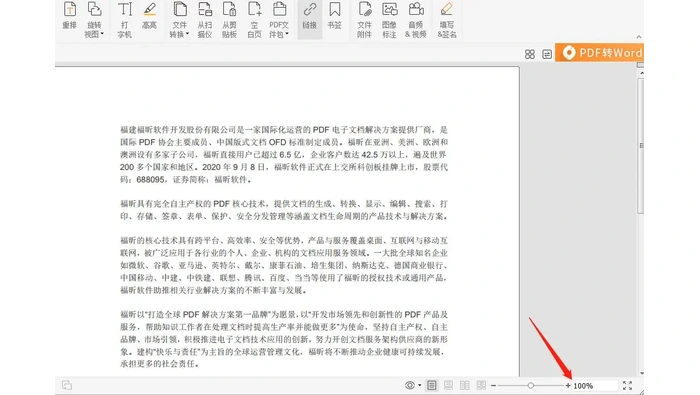The height and width of the screenshot is (395, 700).
Task: Open the settings icon beside PDF转Word
Action: point(547,54)
